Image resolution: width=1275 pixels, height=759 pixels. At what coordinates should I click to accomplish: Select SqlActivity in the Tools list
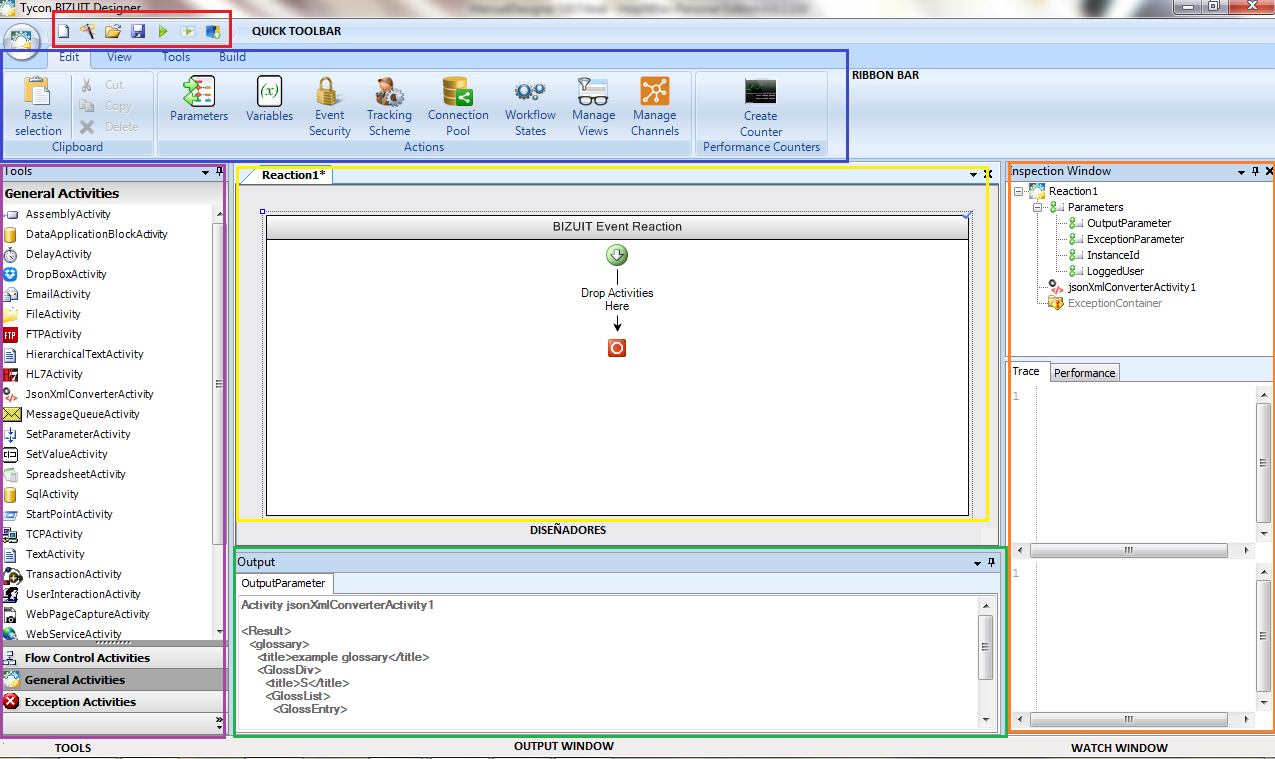52,494
